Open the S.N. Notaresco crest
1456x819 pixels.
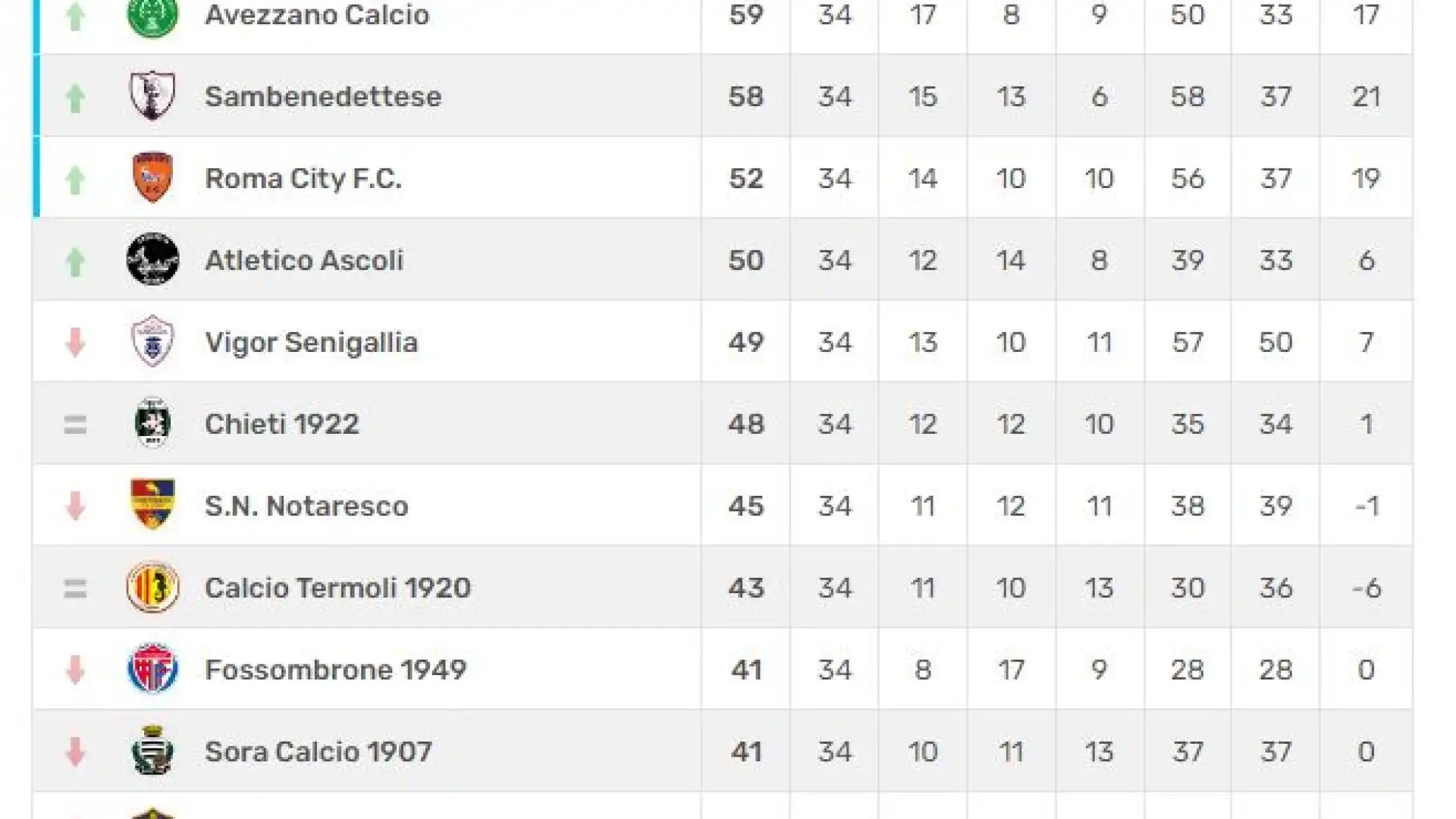(152, 504)
